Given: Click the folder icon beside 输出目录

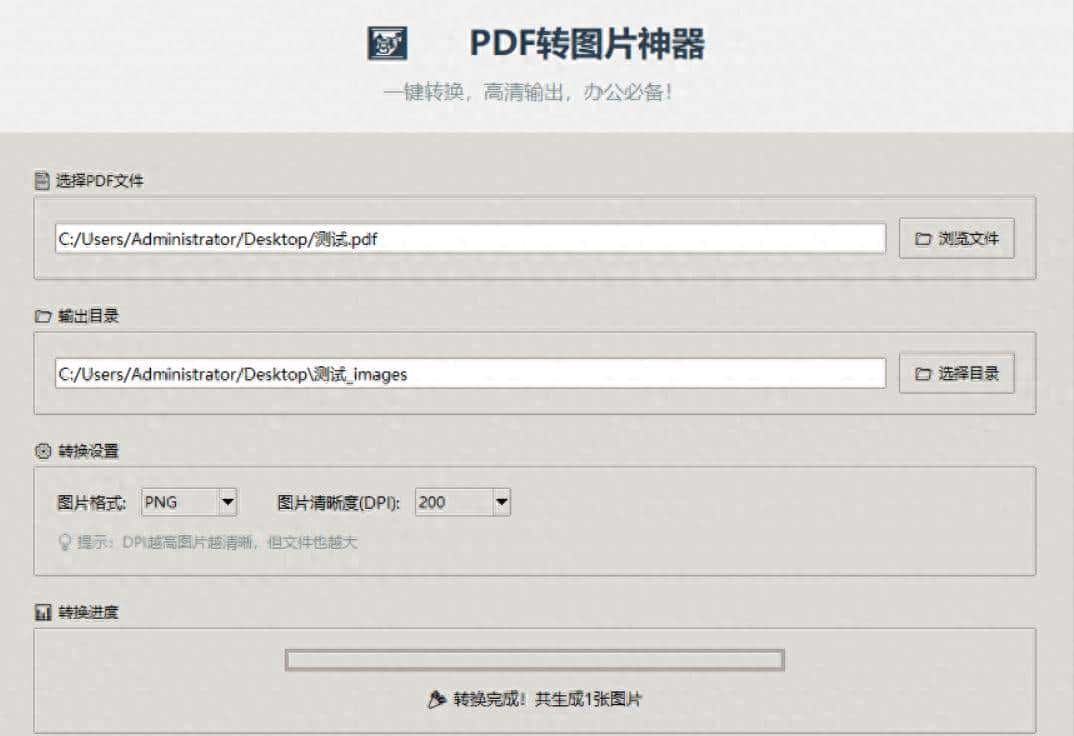Looking at the screenshot, I should [42, 316].
